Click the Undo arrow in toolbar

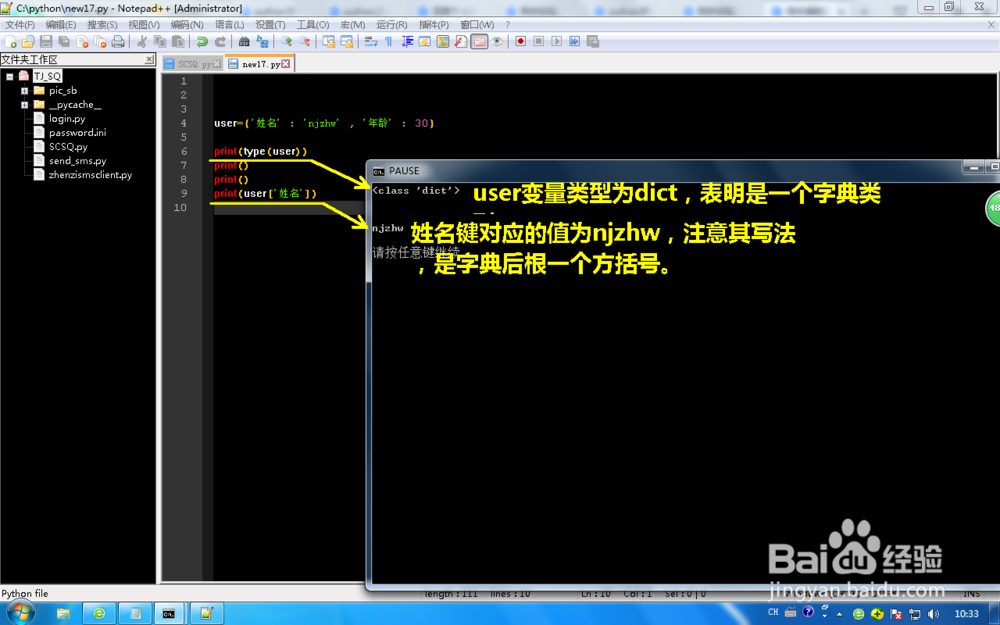point(202,42)
